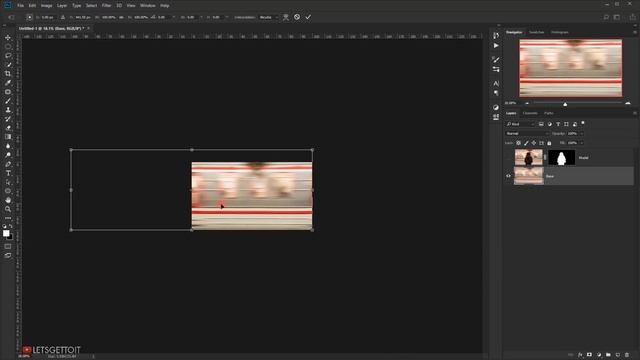The width and height of the screenshot is (640, 360).
Task: Select the Dodge tool
Action: point(8,155)
